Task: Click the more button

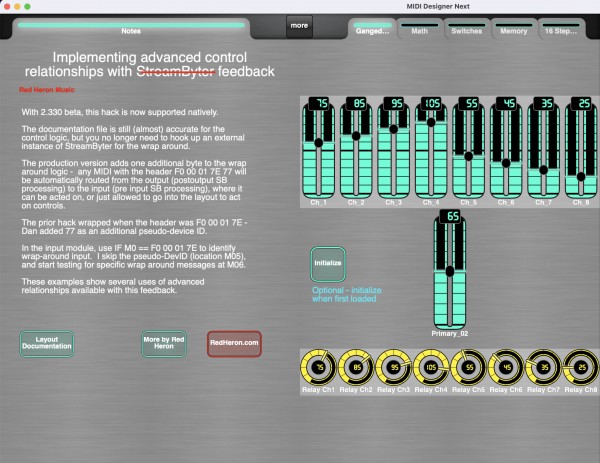Action: 299,26
